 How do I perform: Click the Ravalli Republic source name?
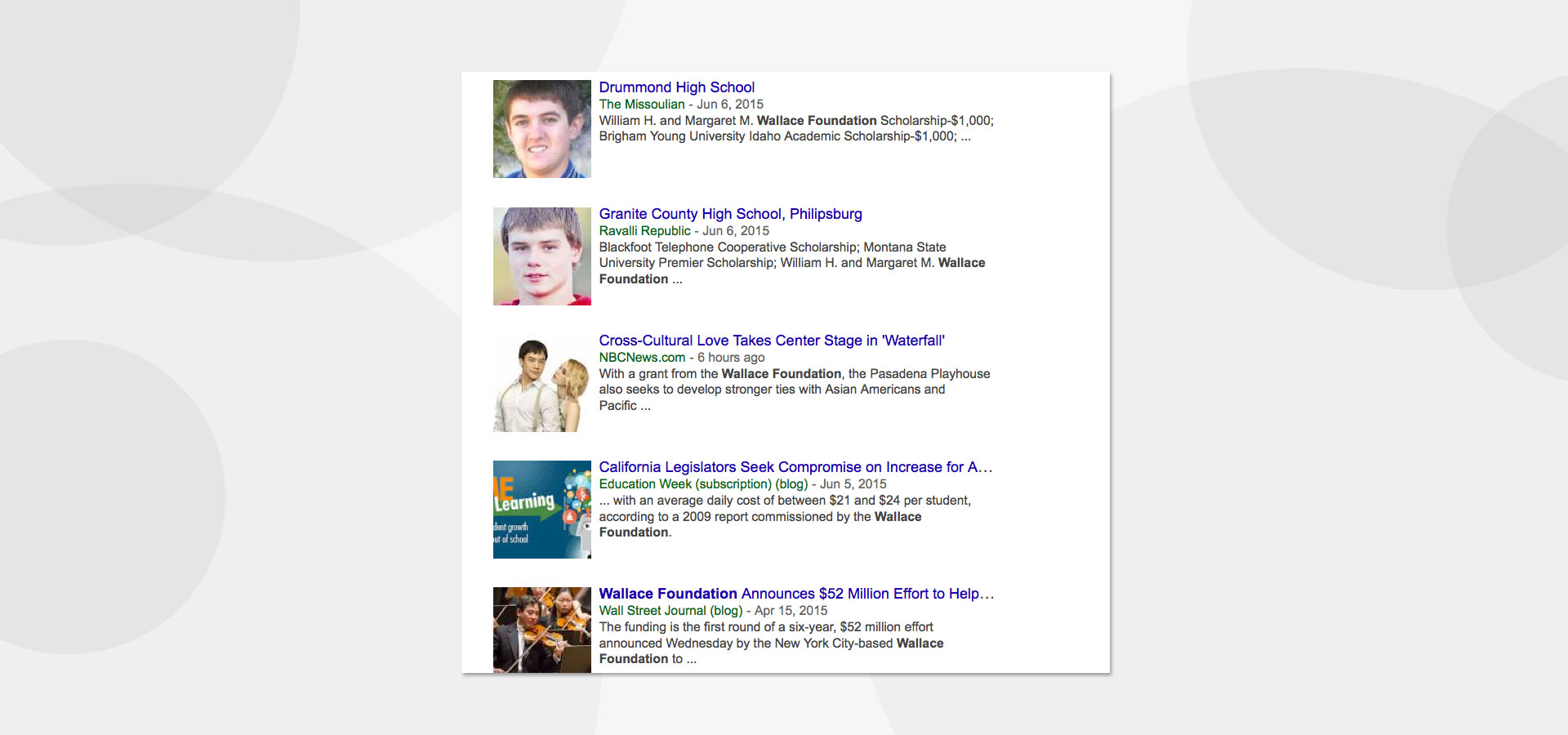[644, 231]
